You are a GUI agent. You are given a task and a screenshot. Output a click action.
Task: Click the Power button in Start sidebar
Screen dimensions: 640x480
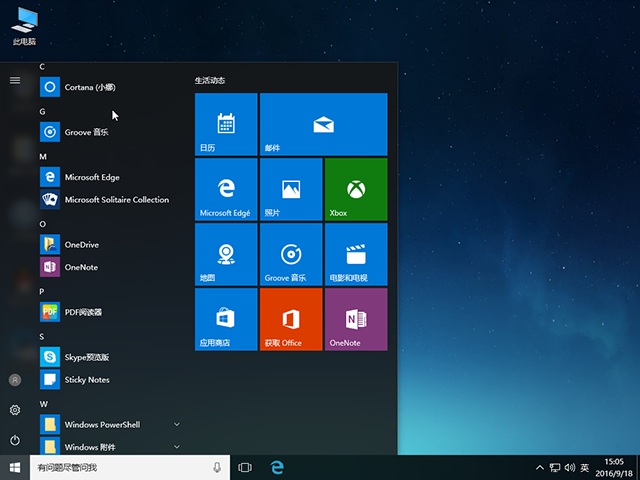[15, 440]
